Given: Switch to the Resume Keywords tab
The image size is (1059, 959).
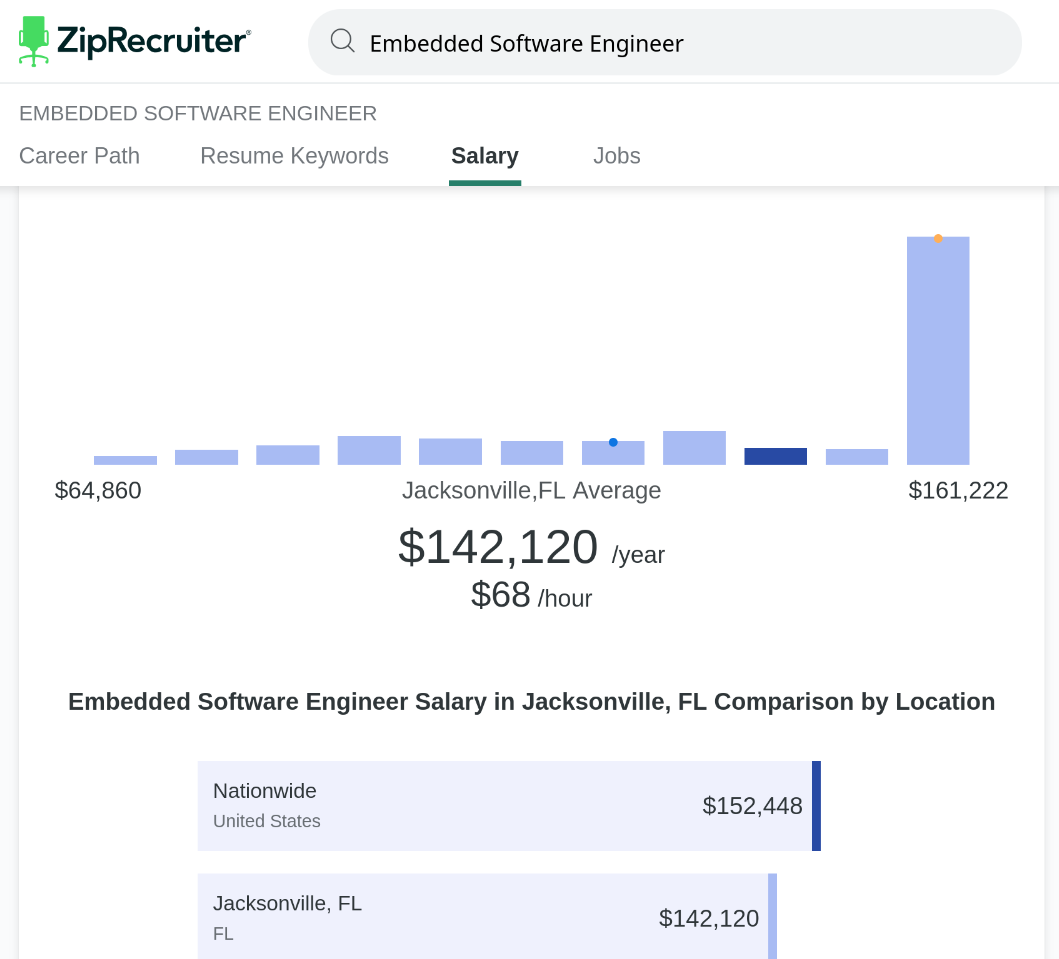Looking at the screenshot, I should click(x=294, y=156).
